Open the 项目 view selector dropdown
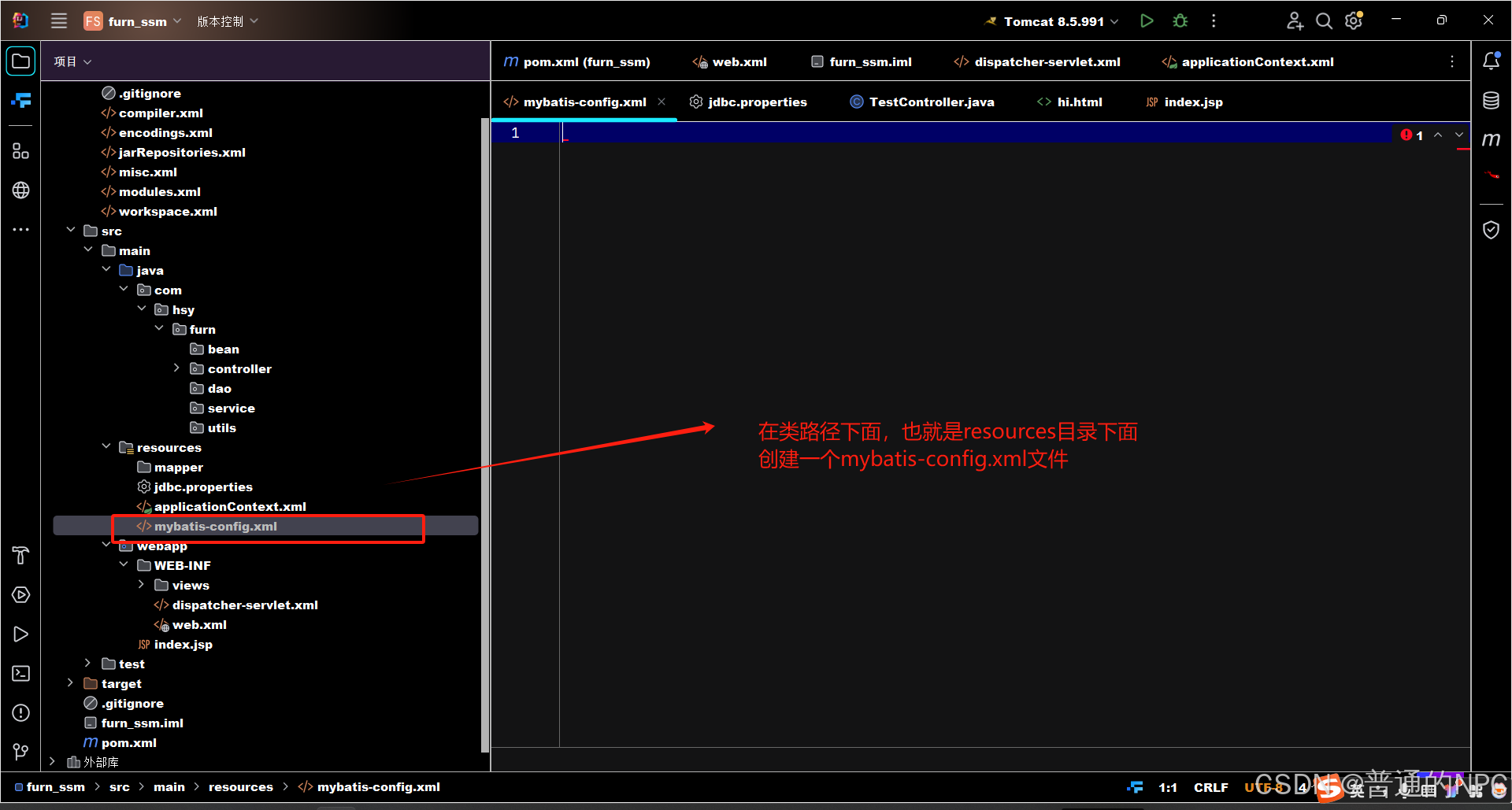Viewport: 1512px width, 810px height. [x=72, y=61]
